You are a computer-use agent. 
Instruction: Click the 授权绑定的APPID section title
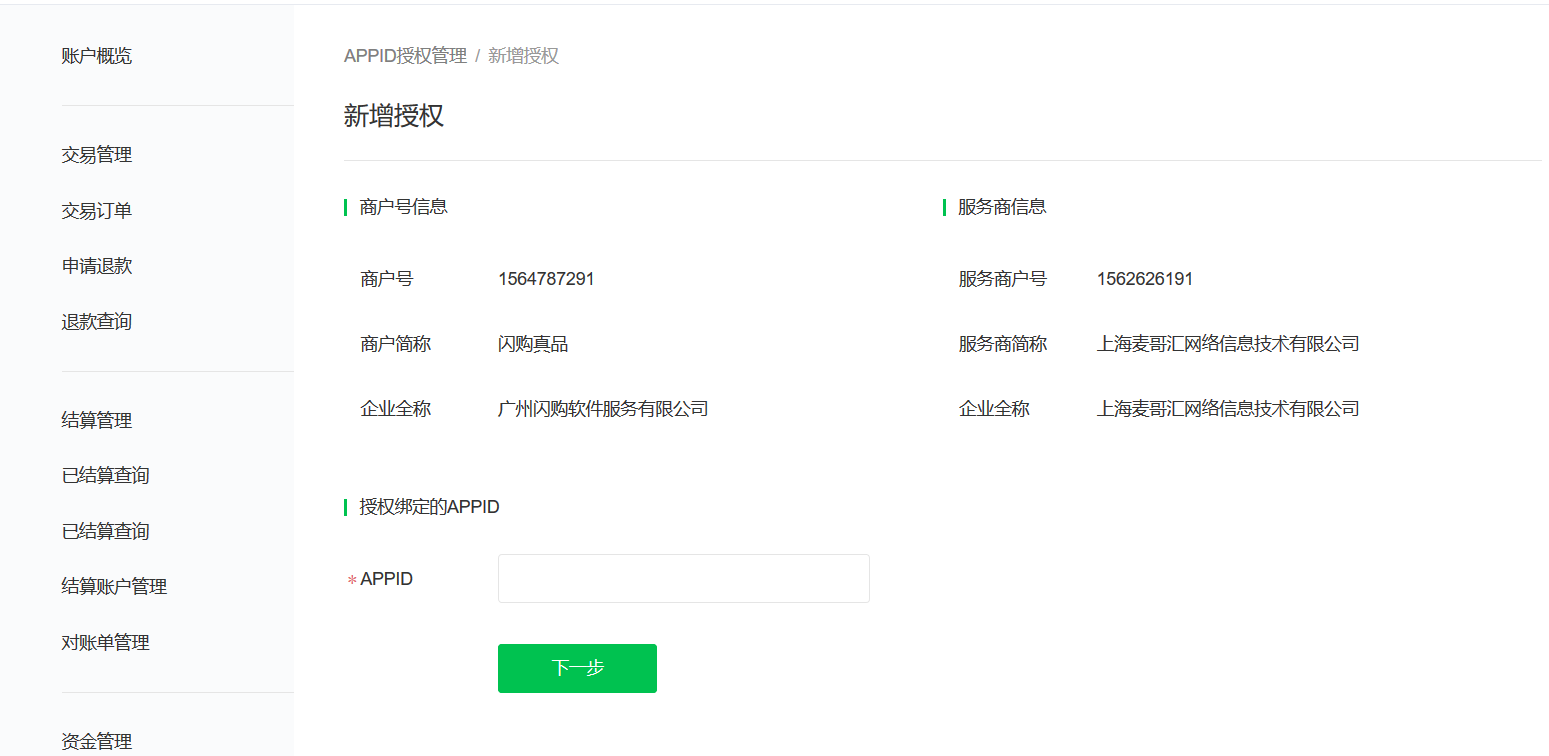430,507
